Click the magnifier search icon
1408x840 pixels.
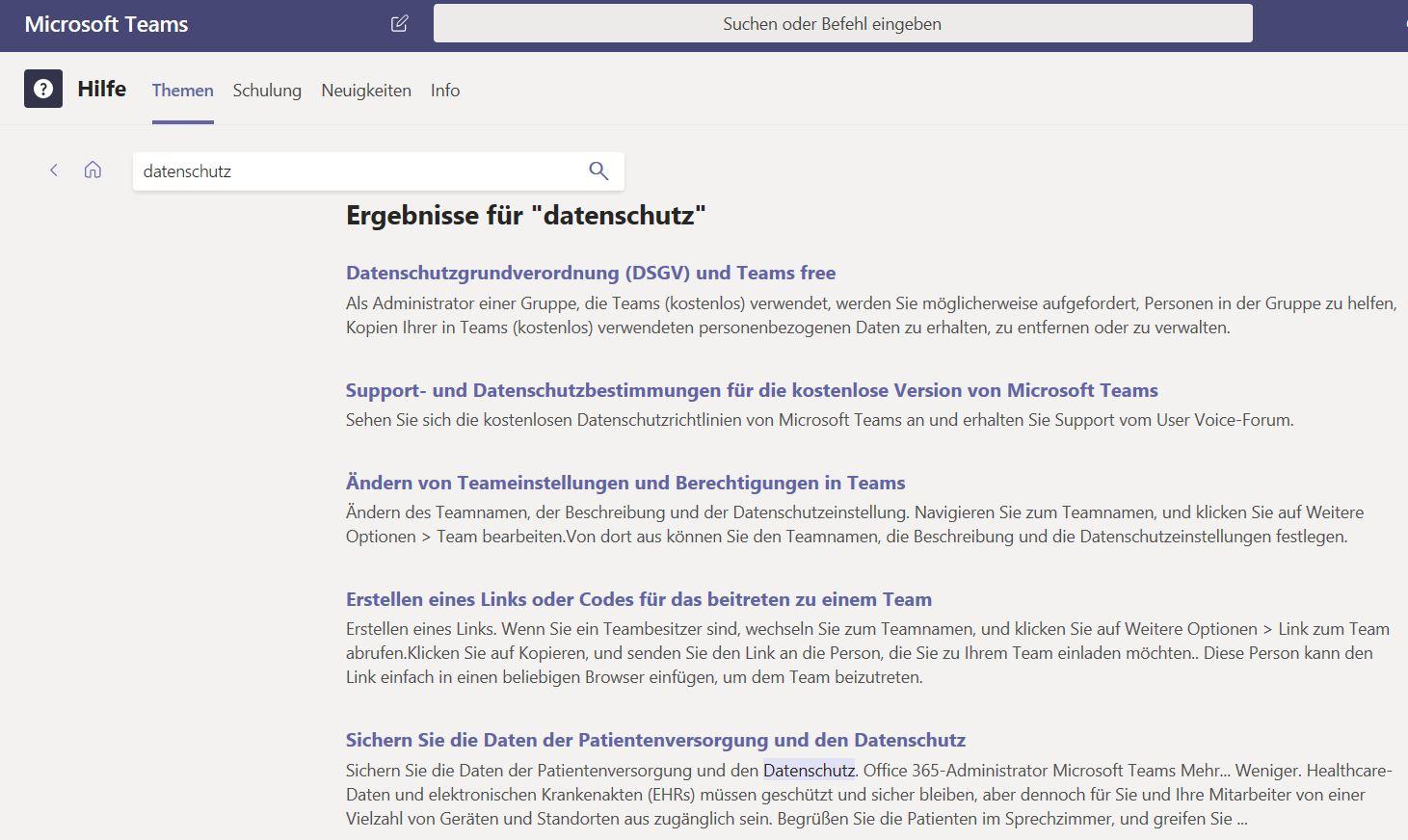click(598, 171)
